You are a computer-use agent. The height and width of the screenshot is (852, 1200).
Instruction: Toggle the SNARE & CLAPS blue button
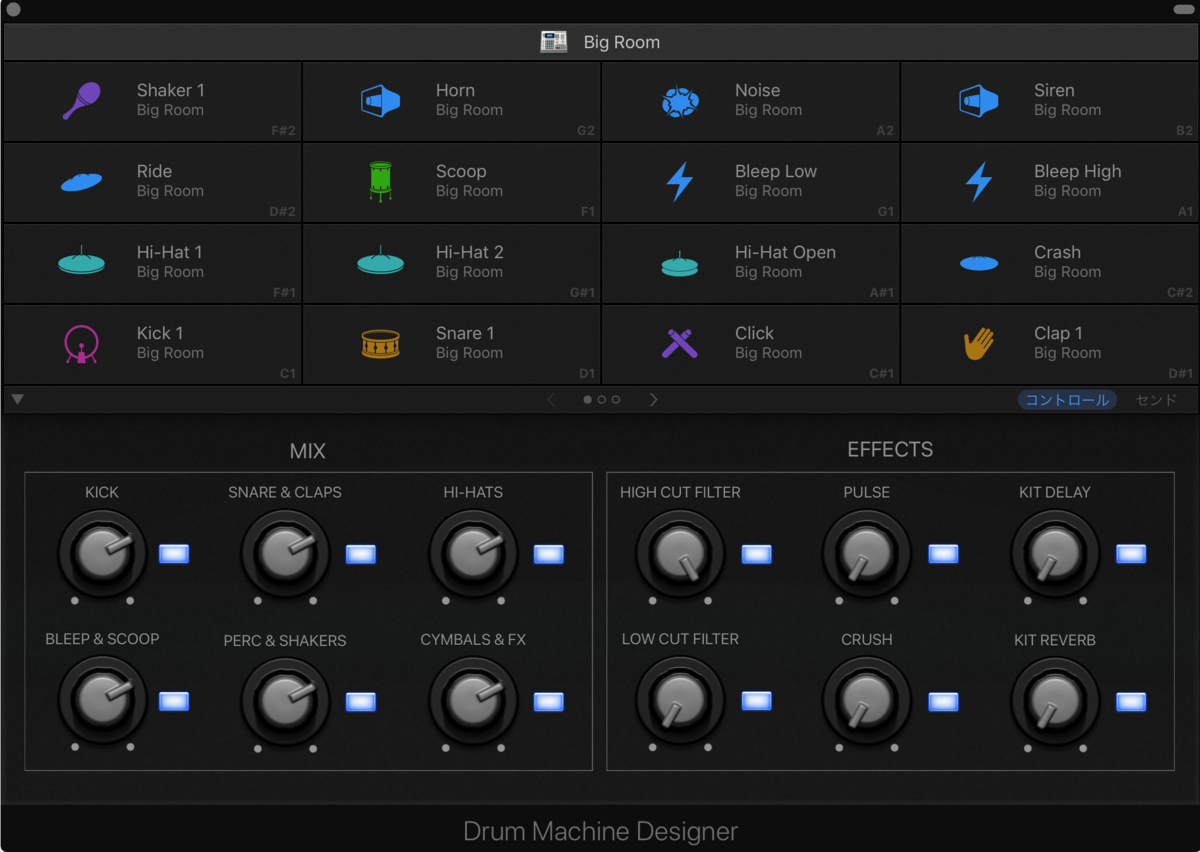[361, 554]
